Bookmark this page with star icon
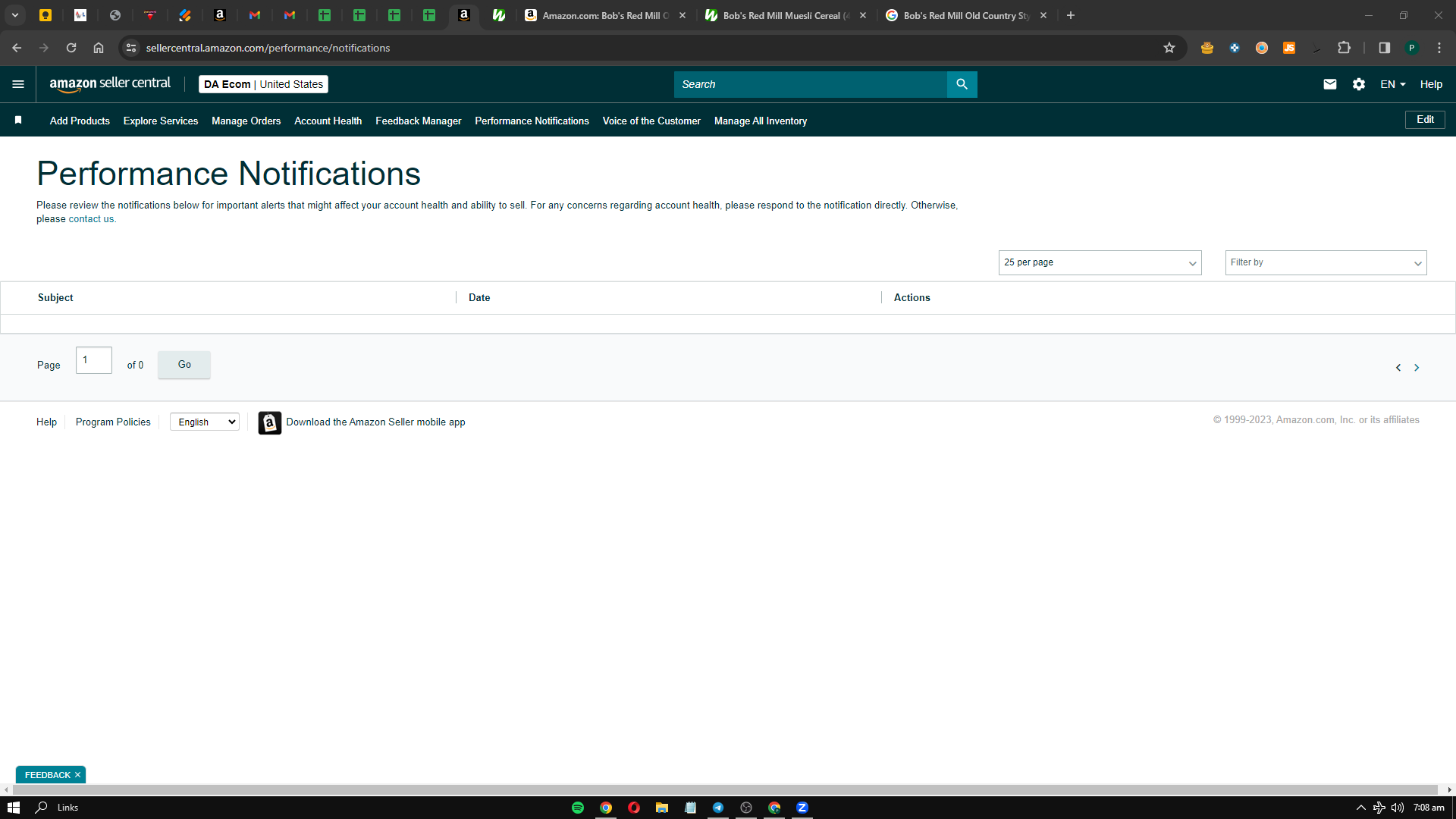 pyautogui.click(x=1169, y=48)
